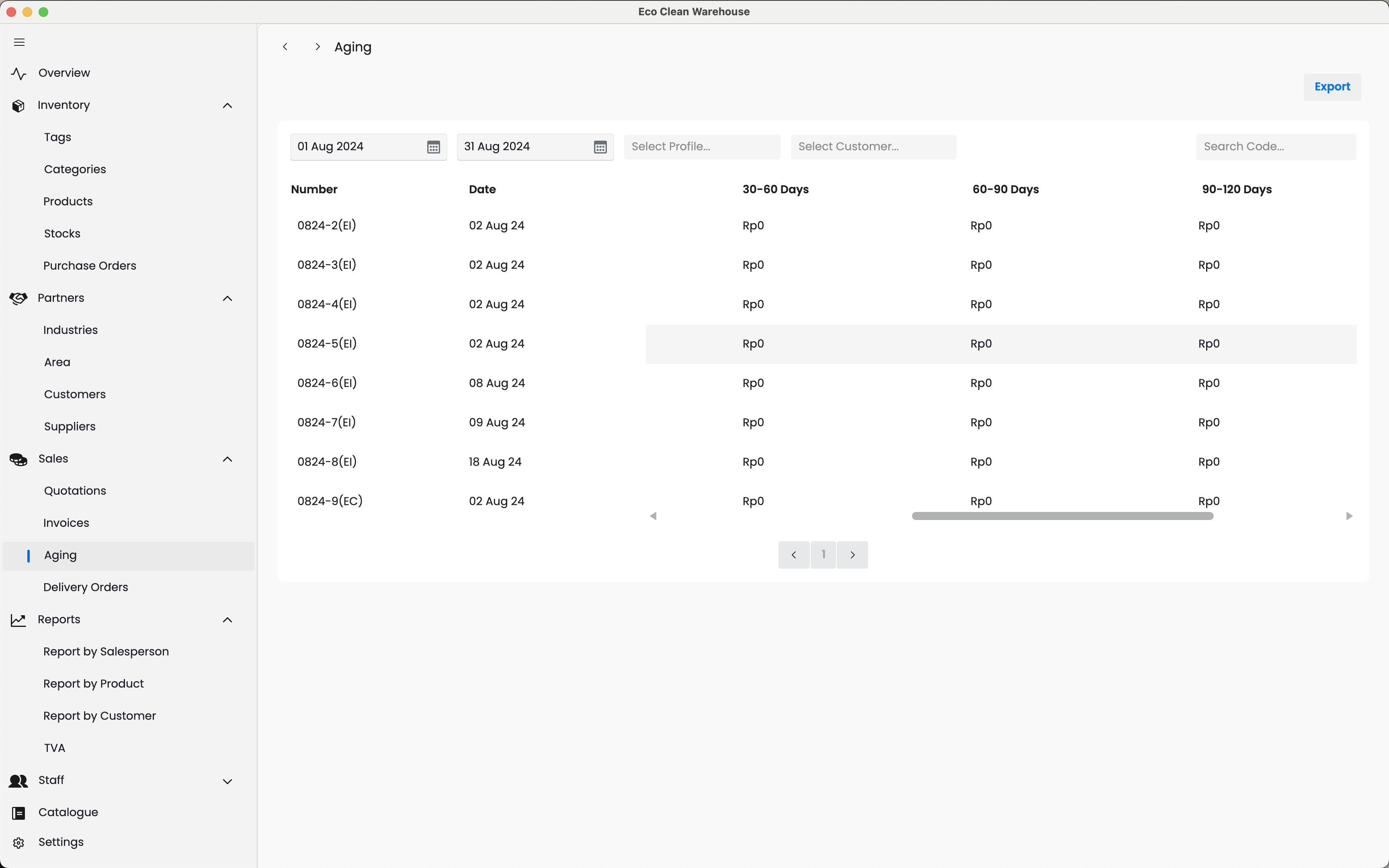Collapse the Inventory section chevron
This screenshot has height=868, width=1389.
227,106
